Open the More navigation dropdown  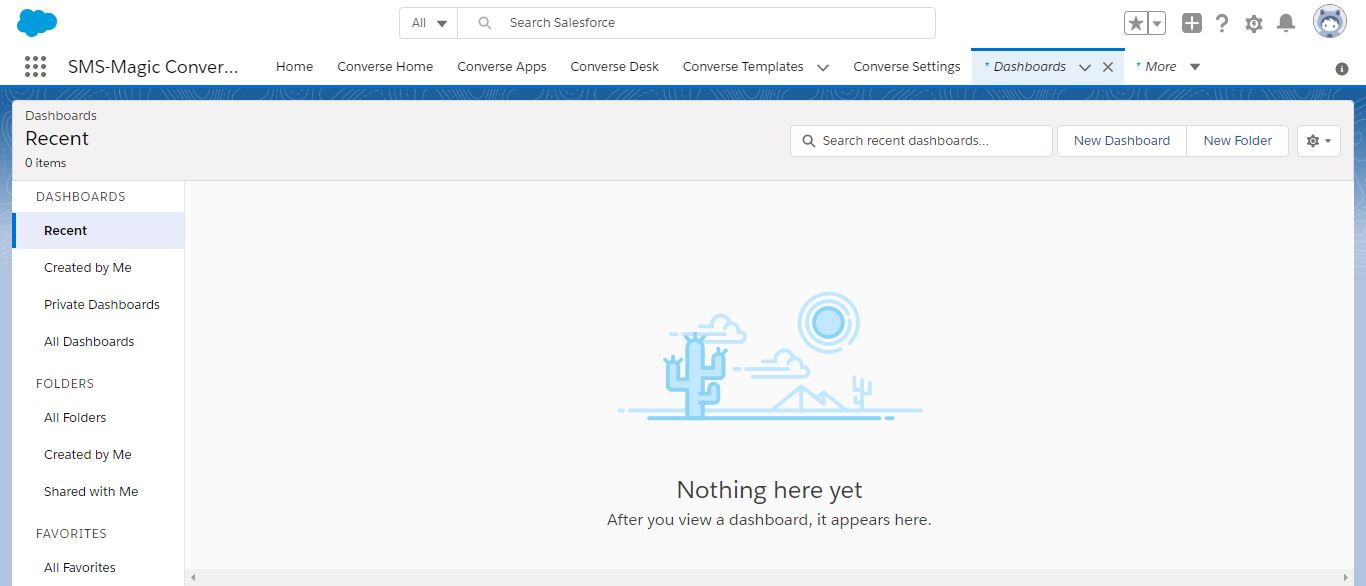coord(1168,67)
